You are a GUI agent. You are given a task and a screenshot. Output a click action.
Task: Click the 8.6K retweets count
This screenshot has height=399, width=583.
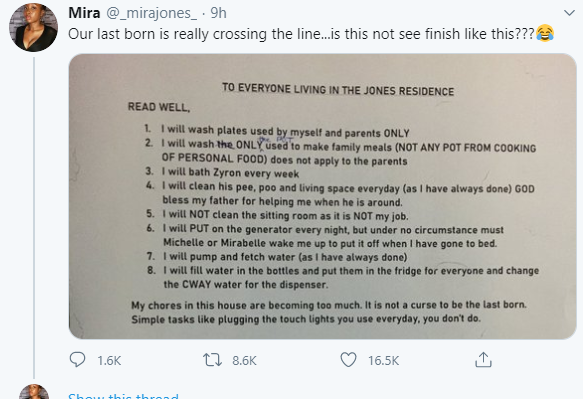[x=244, y=360]
